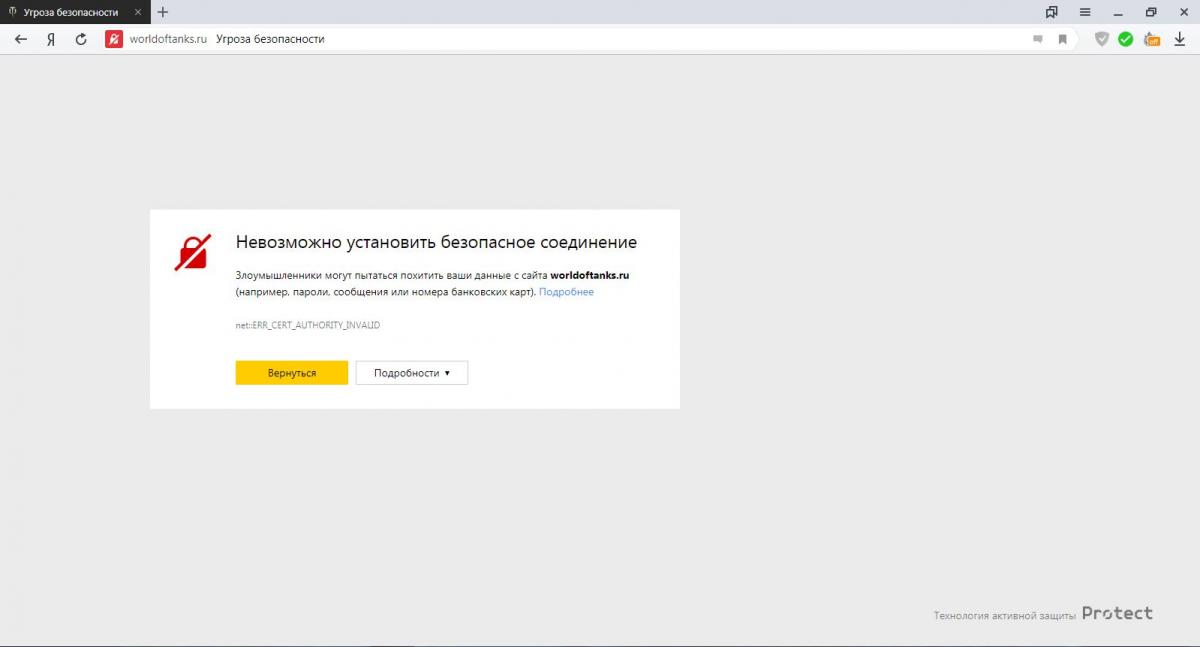Select the 'Угроза безопасности' tab
This screenshot has width=1200, height=647.
coord(75,12)
